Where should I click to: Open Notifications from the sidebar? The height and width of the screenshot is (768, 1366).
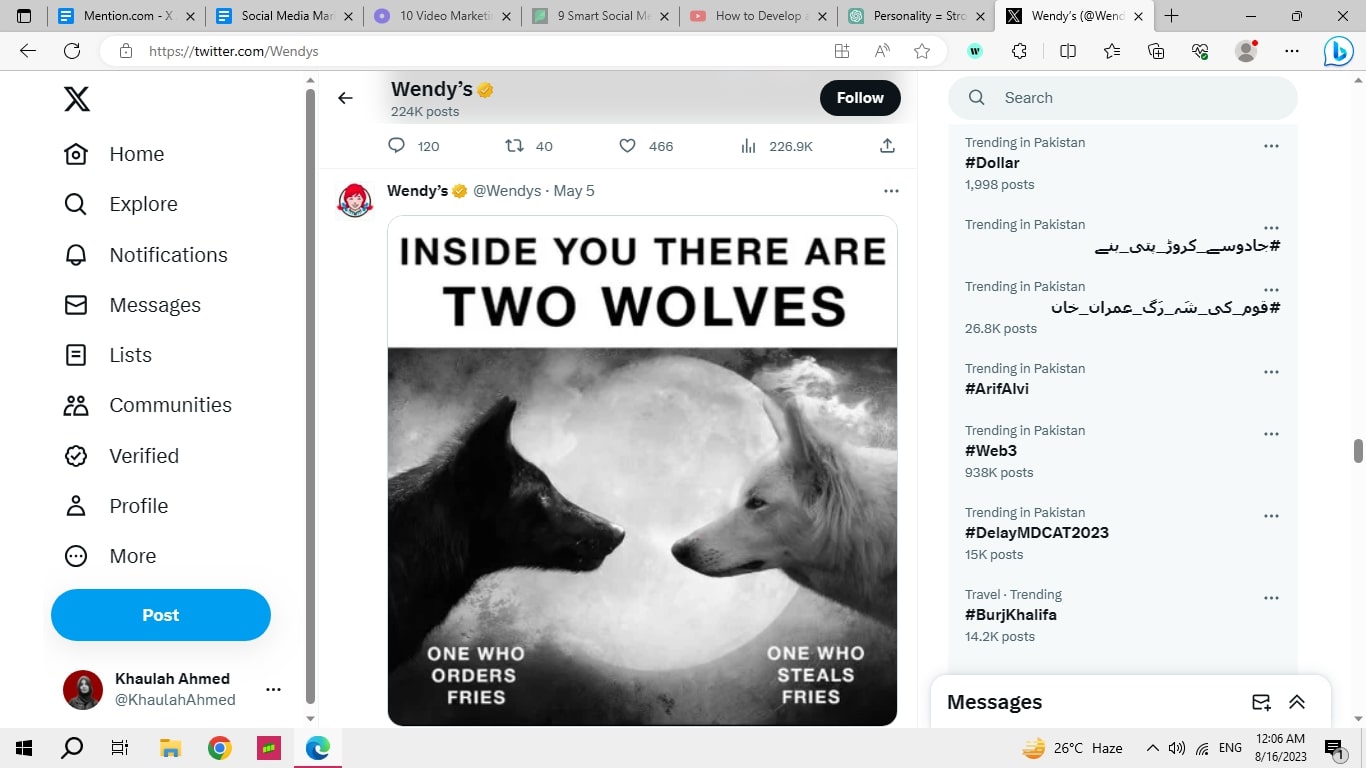point(145,255)
